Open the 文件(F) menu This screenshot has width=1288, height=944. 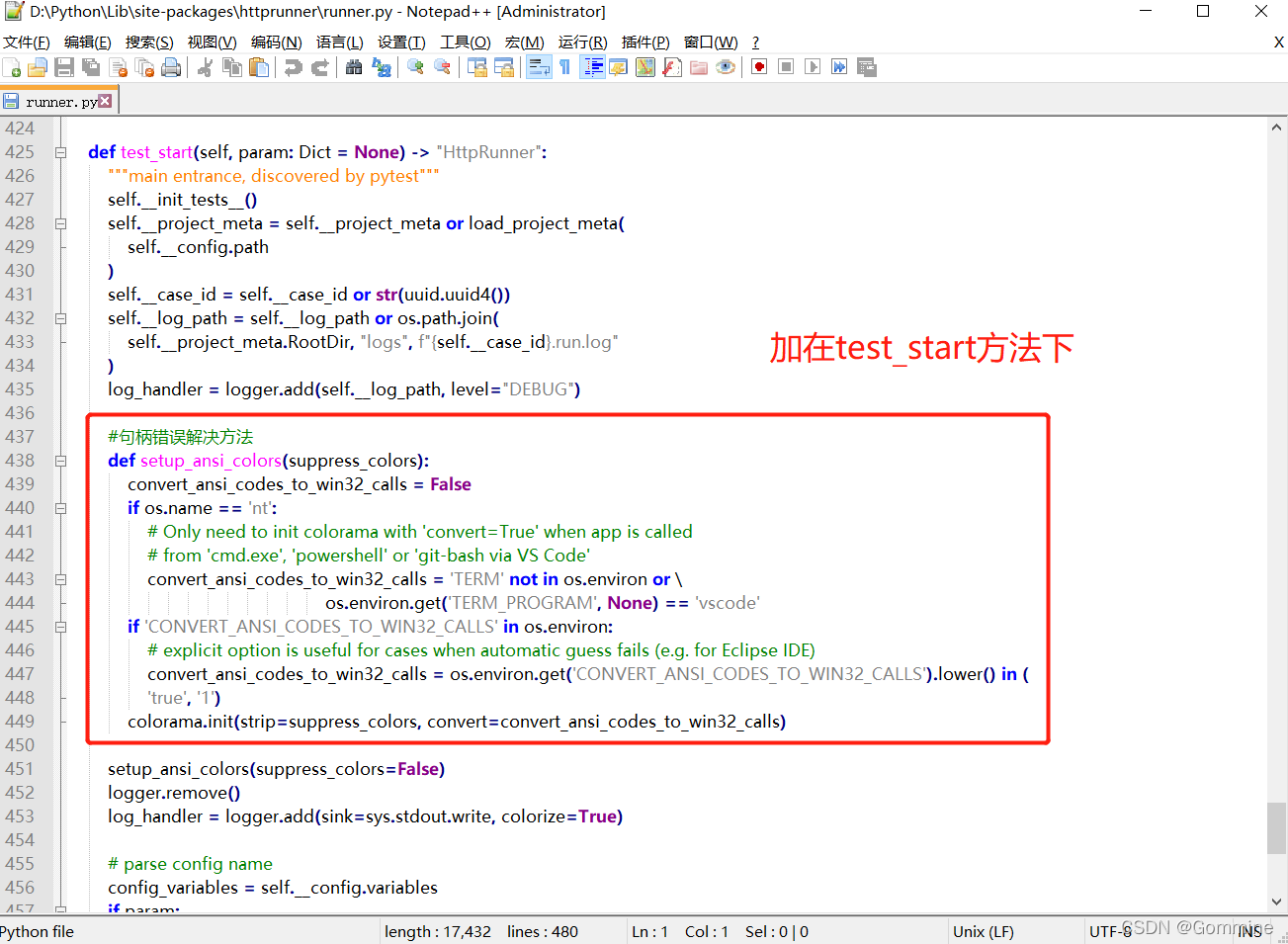[x=27, y=43]
